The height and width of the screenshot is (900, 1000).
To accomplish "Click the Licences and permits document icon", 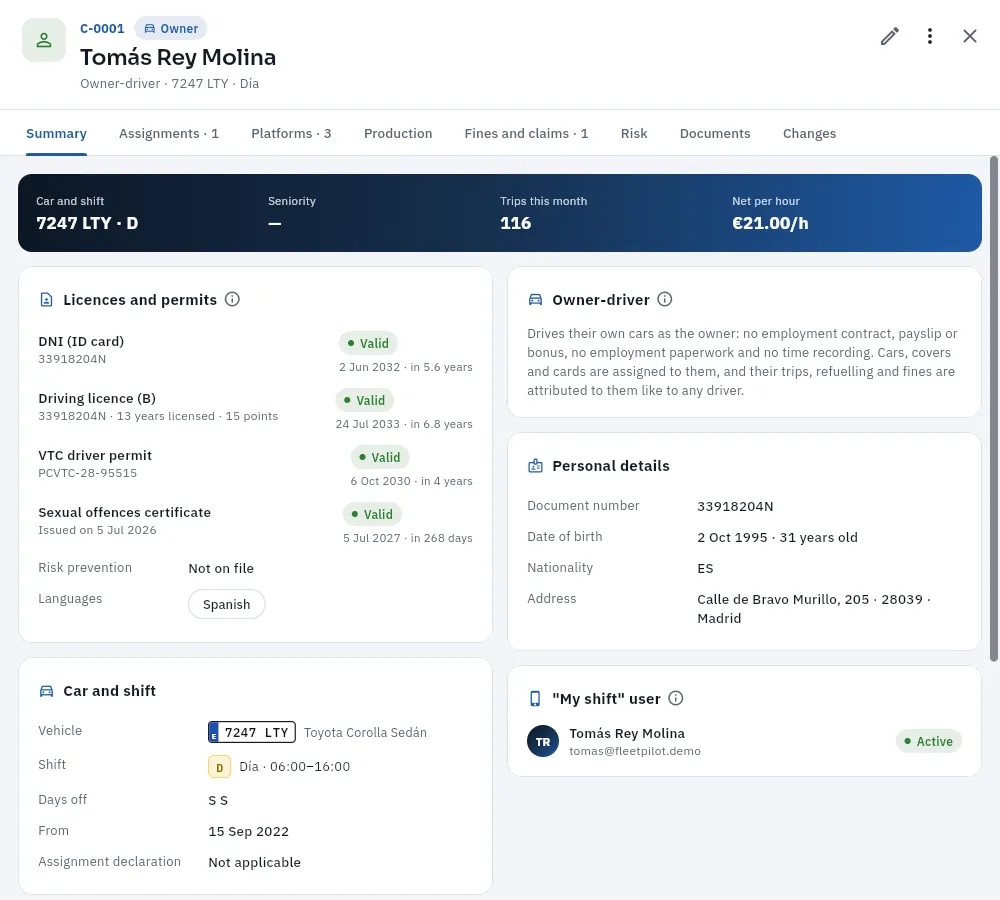I will (47, 300).
